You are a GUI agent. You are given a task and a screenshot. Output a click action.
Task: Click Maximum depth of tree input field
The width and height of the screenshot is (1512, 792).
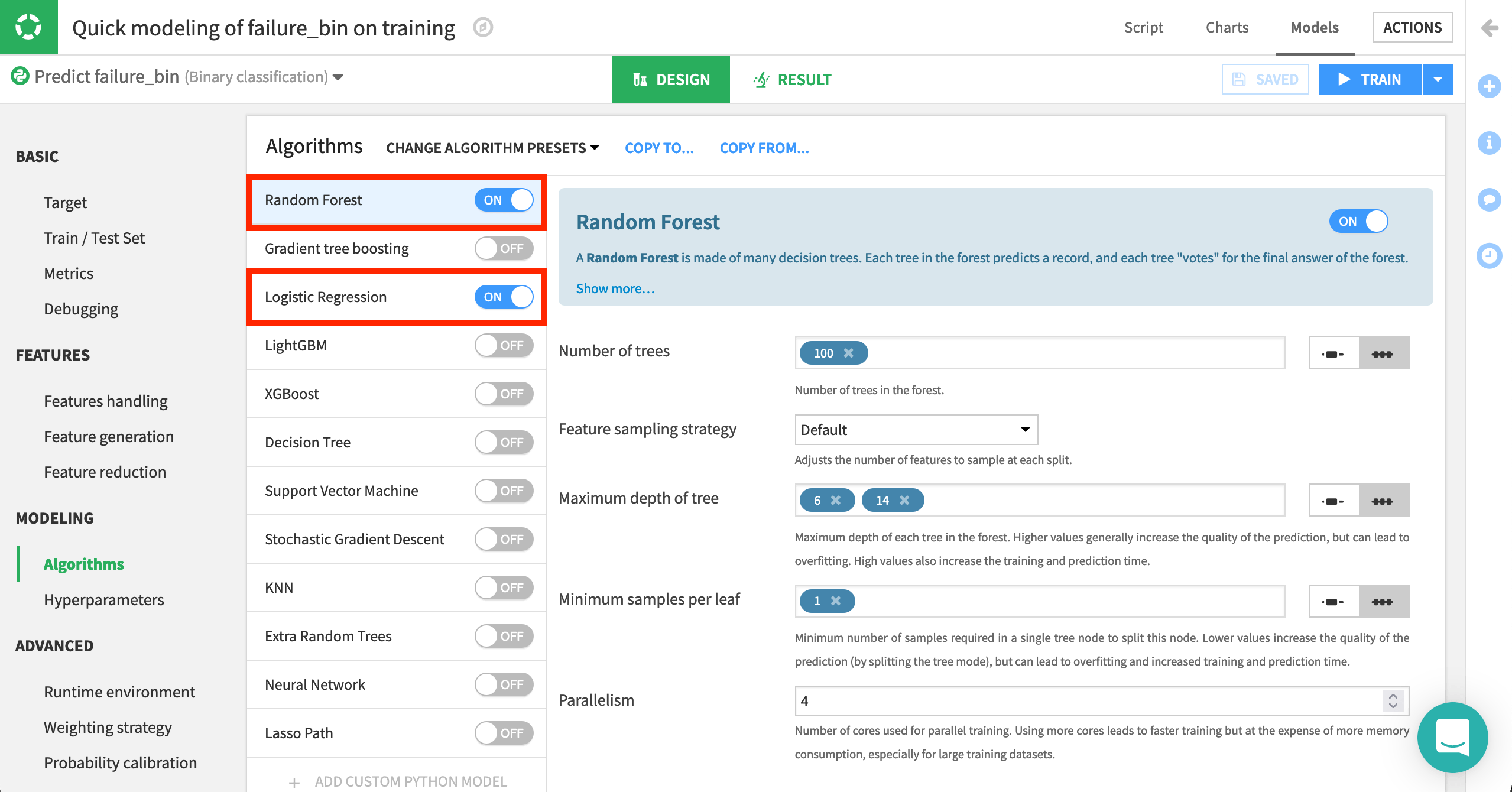click(x=1040, y=500)
